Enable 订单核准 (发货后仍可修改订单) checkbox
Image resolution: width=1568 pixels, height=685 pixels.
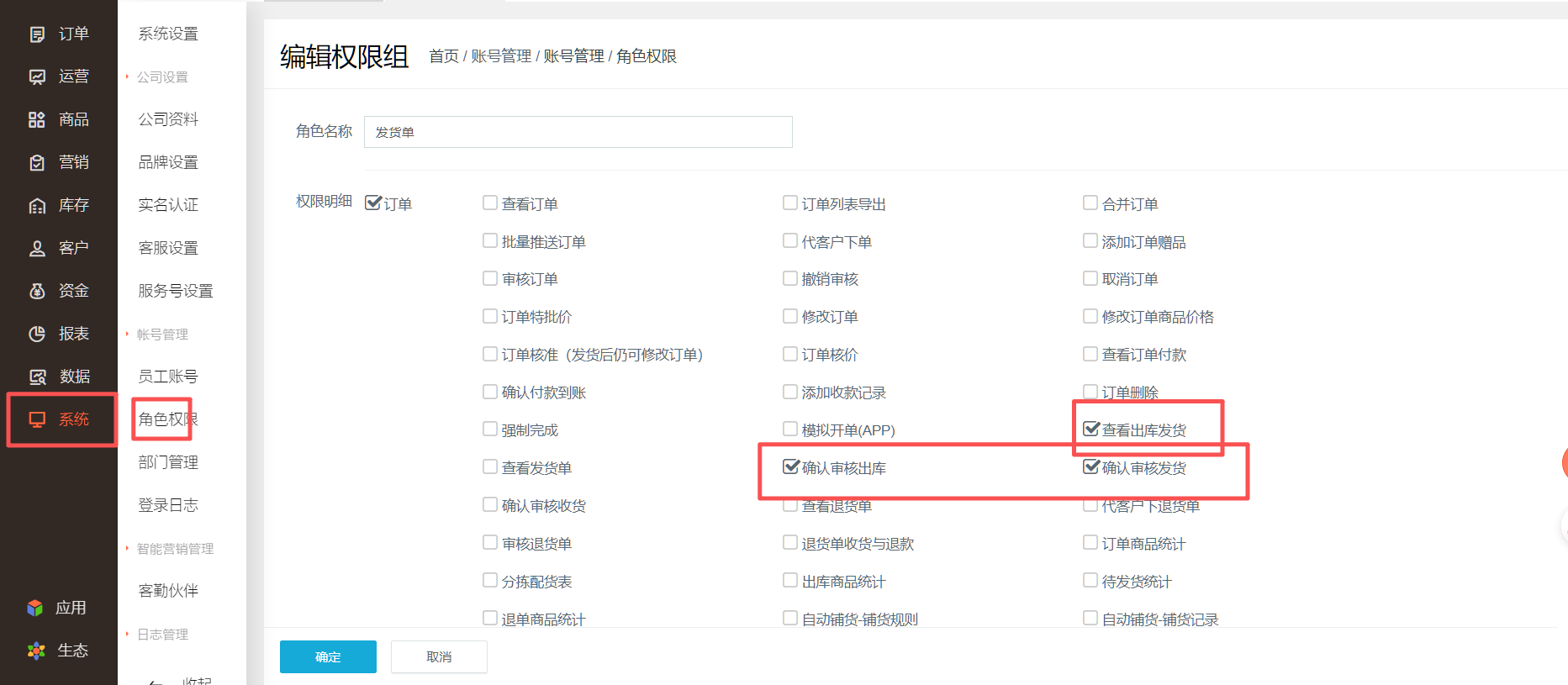tap(490, 354)
